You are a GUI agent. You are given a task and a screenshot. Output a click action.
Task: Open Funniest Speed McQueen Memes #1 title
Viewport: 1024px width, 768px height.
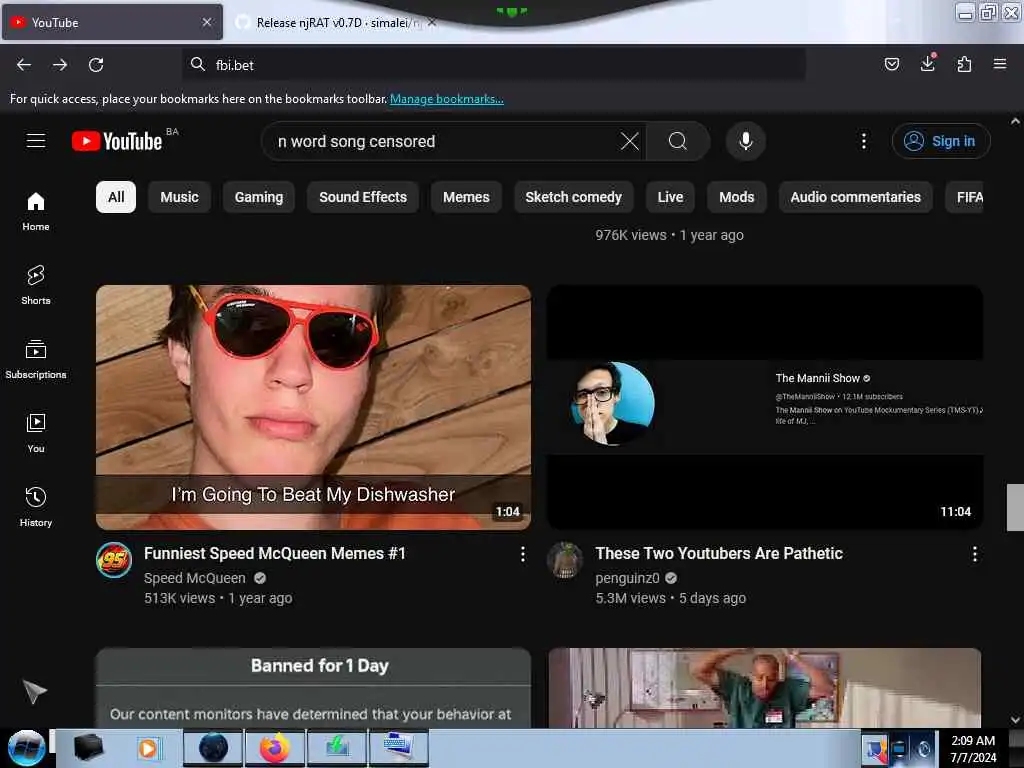click(x=275, y=553)
